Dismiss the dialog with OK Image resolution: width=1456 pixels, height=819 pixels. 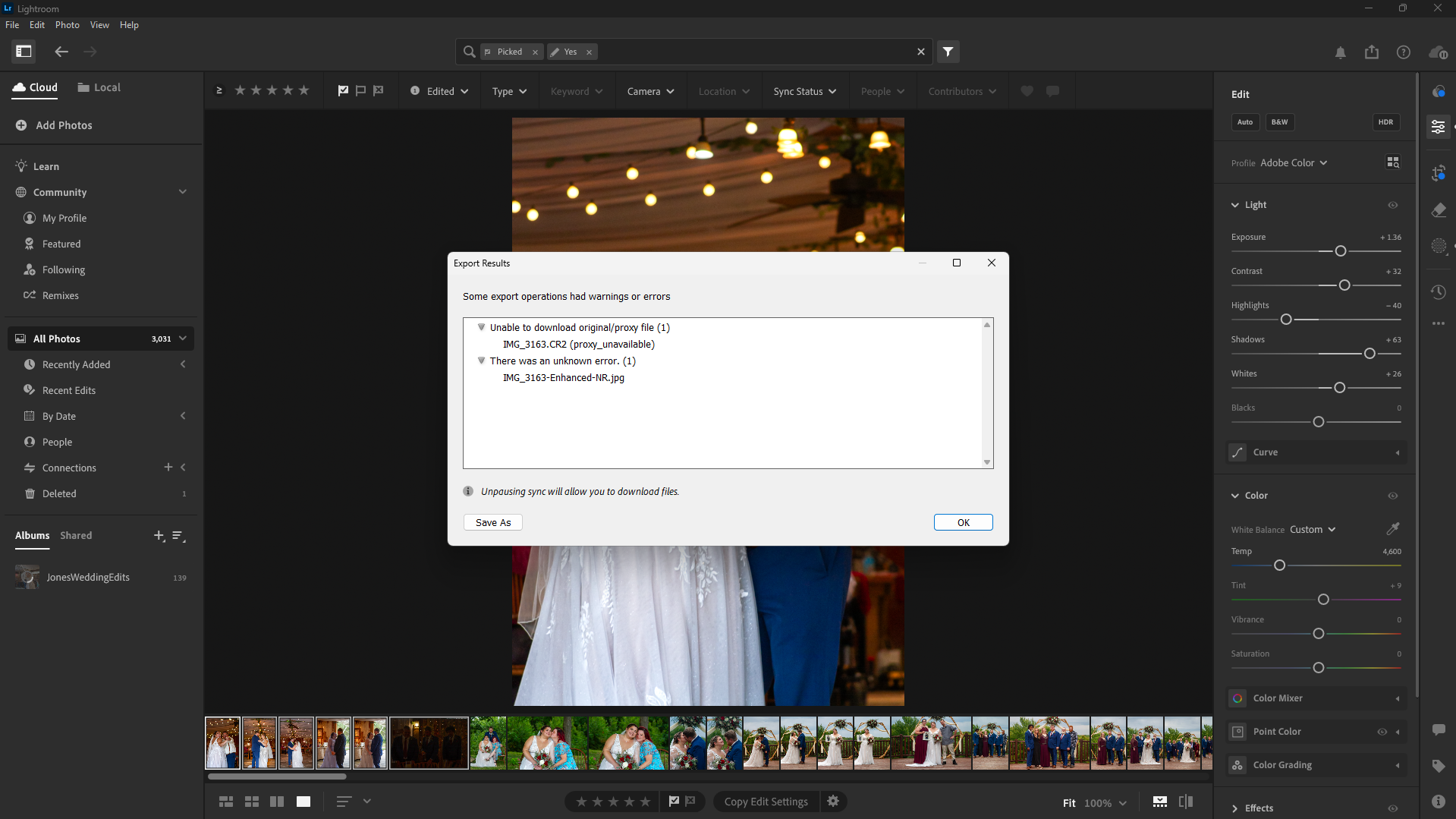pyautogui.click(x=963, y=522)
